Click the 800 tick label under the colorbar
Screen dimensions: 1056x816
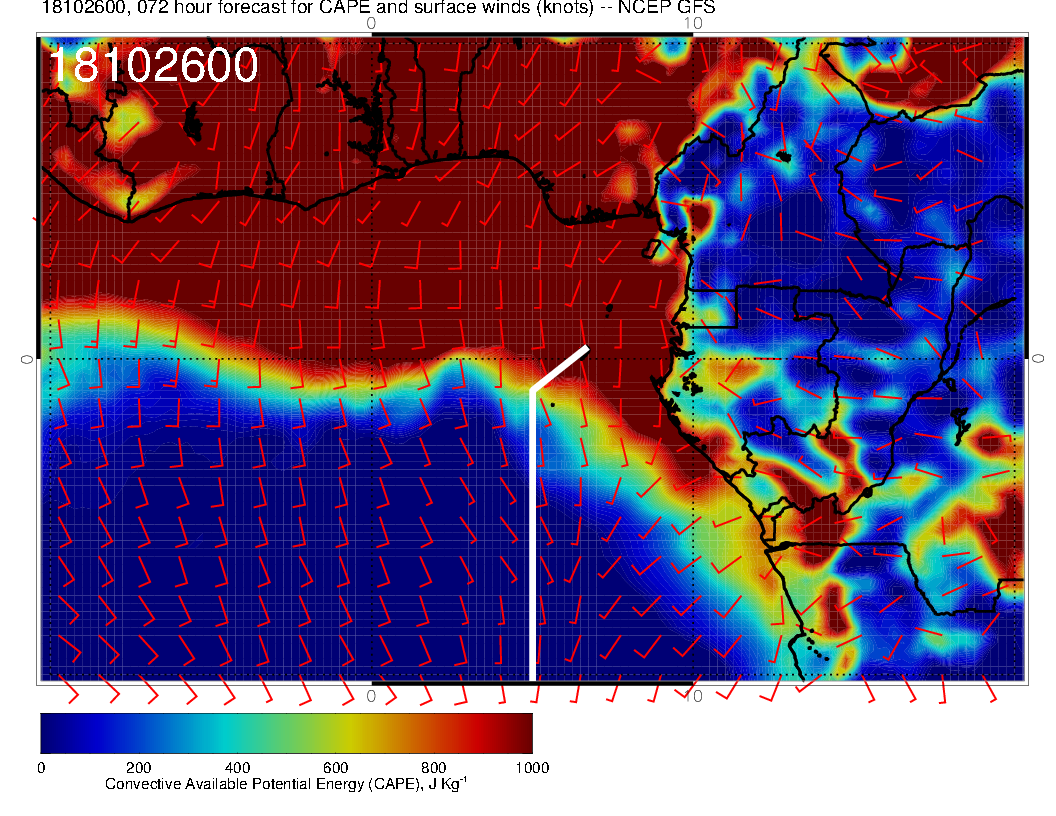(433, 768)
